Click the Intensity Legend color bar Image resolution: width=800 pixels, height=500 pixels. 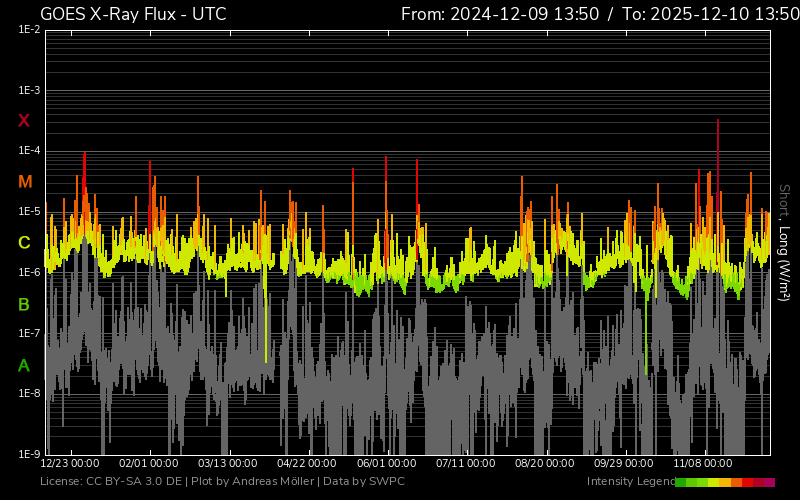click(724, 482)
